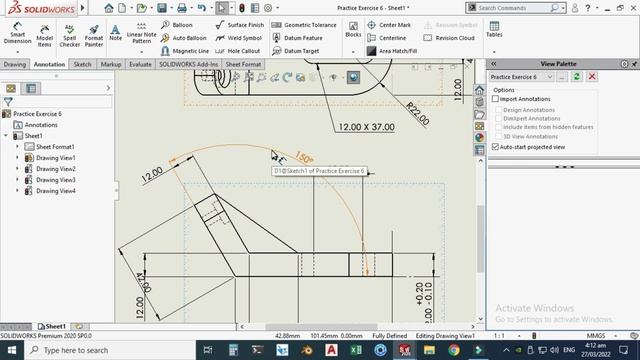Clear the View Palette with the red X
The image size is (640, 360).
592,77
